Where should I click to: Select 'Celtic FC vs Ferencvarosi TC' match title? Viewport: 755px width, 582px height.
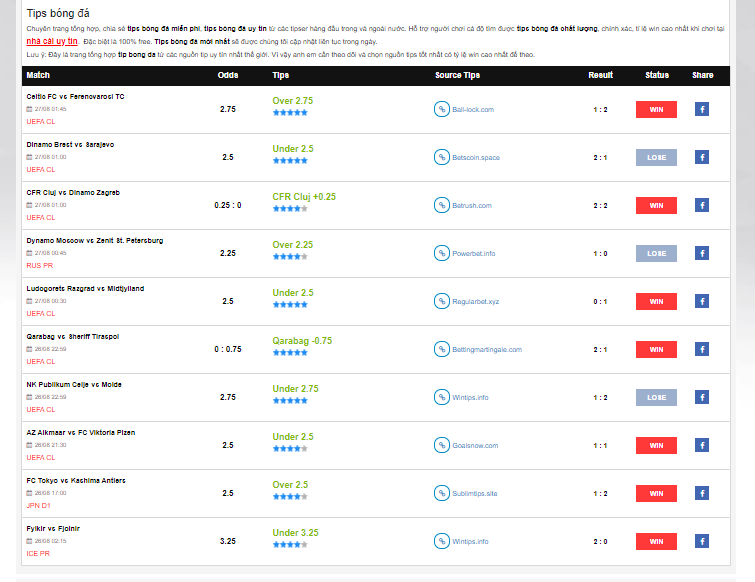click(75, 97)
